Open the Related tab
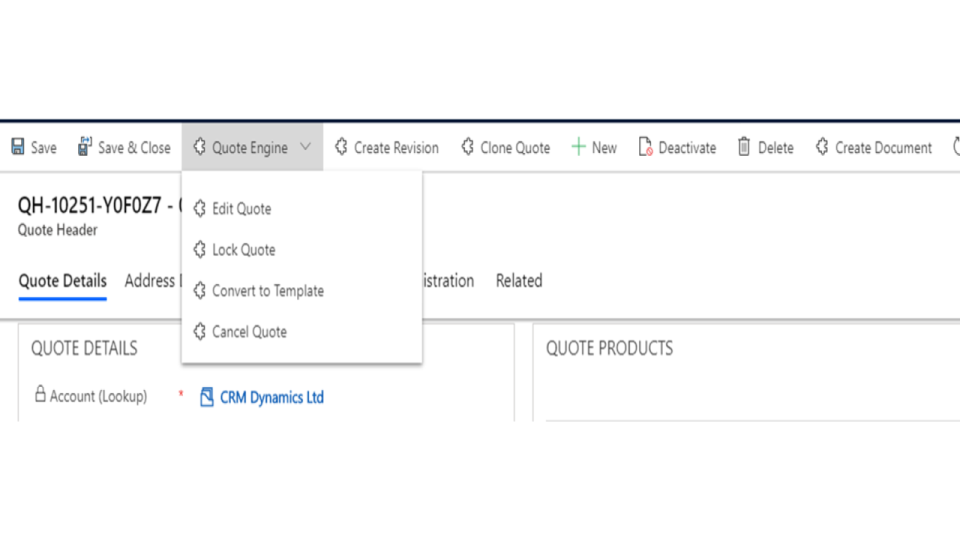 tap(519, 281)
